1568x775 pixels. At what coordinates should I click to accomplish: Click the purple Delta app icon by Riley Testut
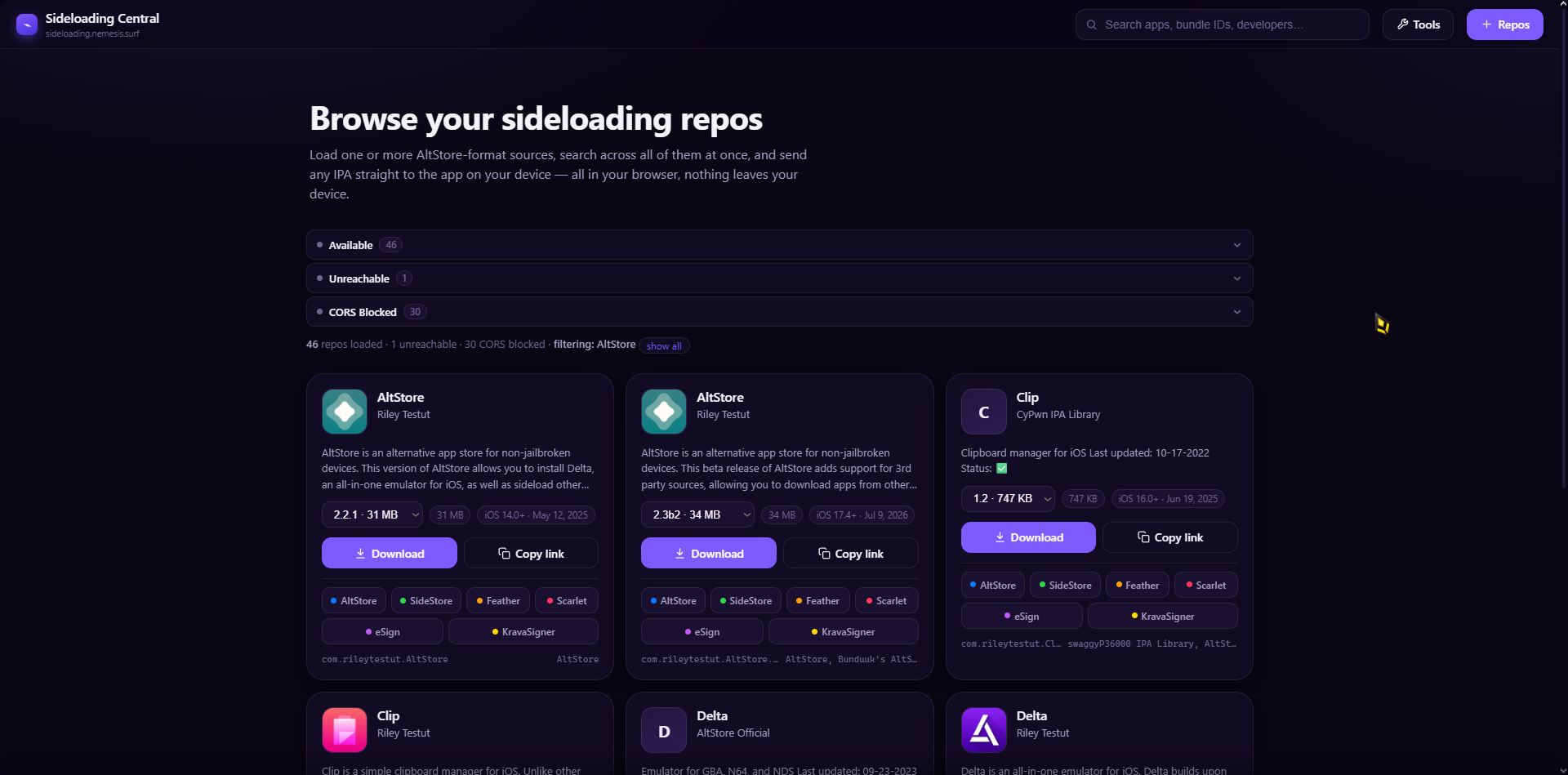tap(984, 730)
